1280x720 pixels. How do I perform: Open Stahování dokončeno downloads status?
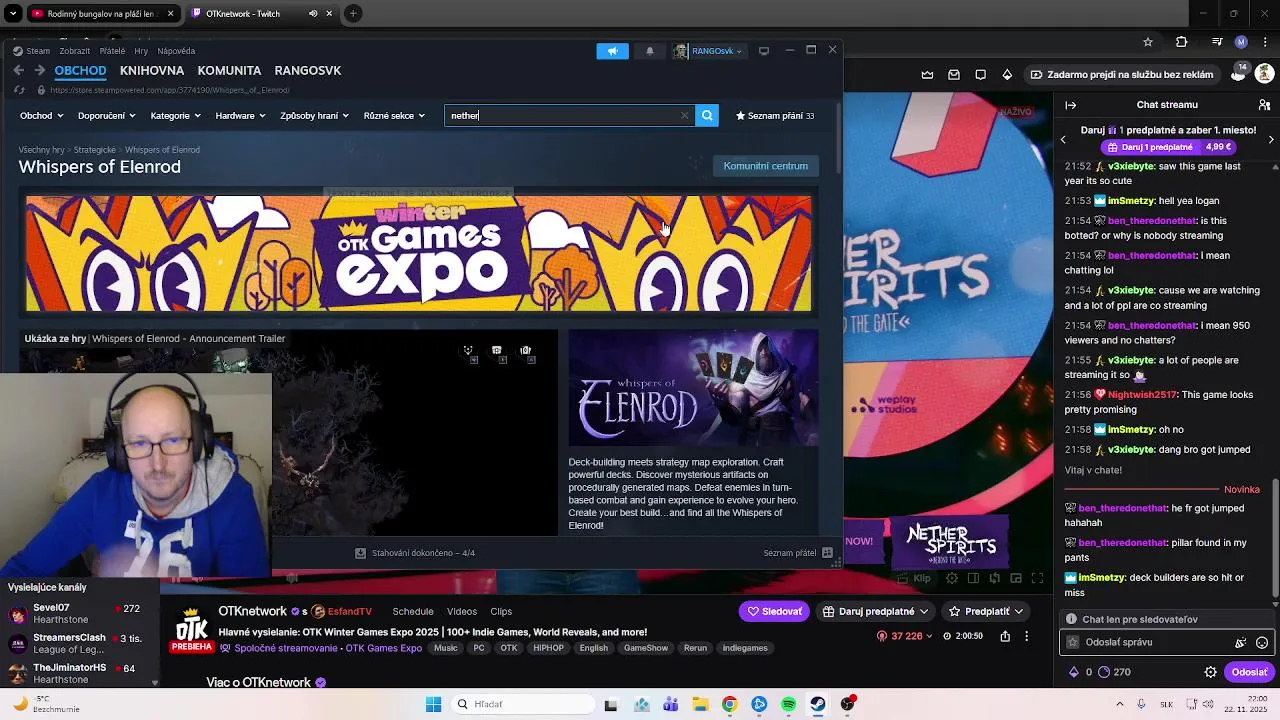click(x=415, y=553)
